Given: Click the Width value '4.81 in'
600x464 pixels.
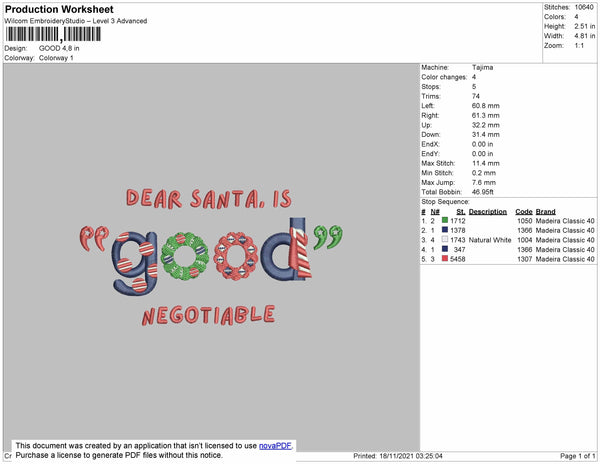Looking at the screenshot, I should coord(585,36).
